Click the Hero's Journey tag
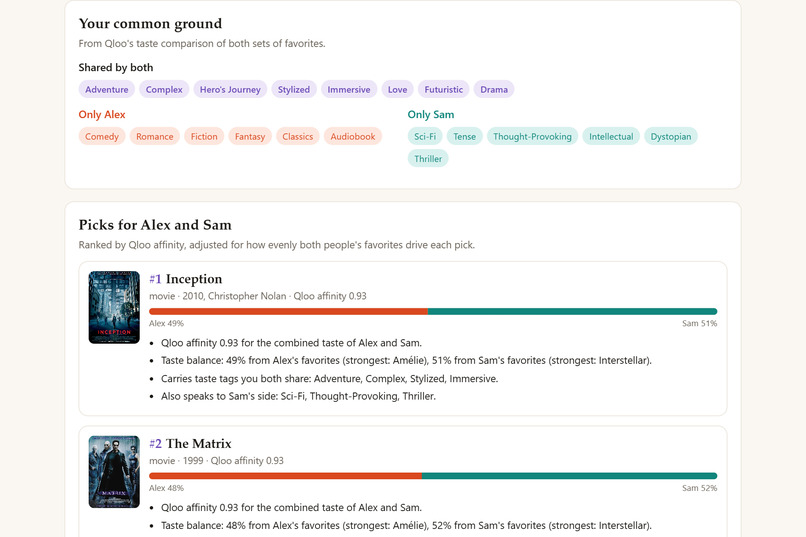The height and width of the screenshot is (537, 806). point(230,89)
